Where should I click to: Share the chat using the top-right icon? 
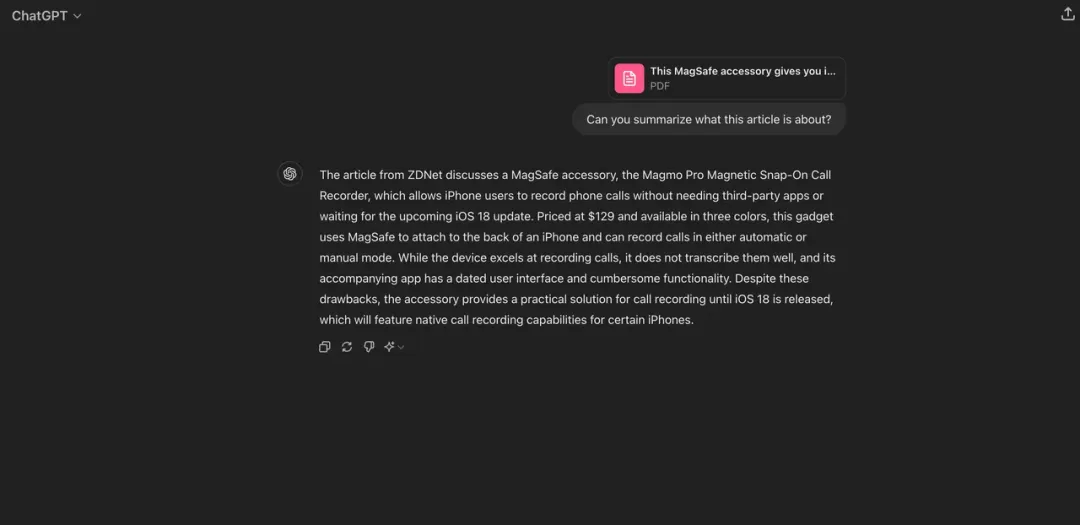pyautogui.click(x=1068, y=14)
